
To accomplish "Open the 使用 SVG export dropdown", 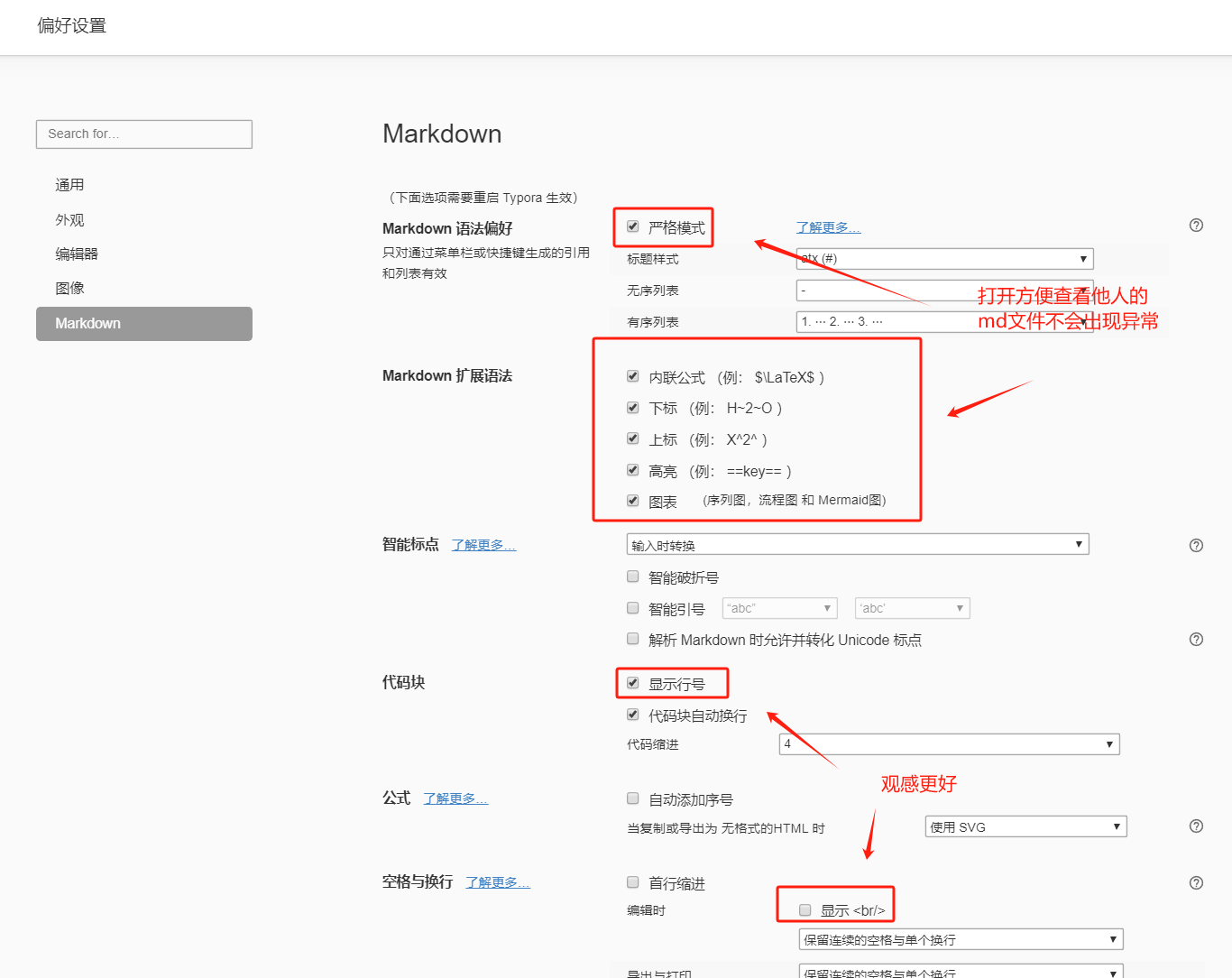I will point(1025,827).
